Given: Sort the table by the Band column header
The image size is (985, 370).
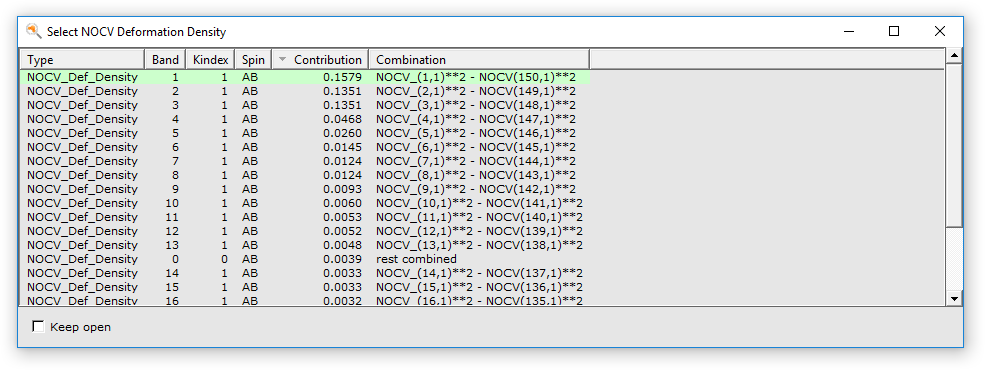Looking at the screenshot, I should click(x=165, y=60).
